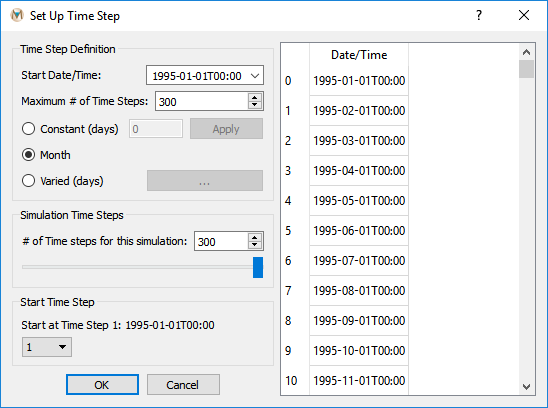Select the Month radio button
The height and width of the screenshot is (408, 548).
coord(28,155)
